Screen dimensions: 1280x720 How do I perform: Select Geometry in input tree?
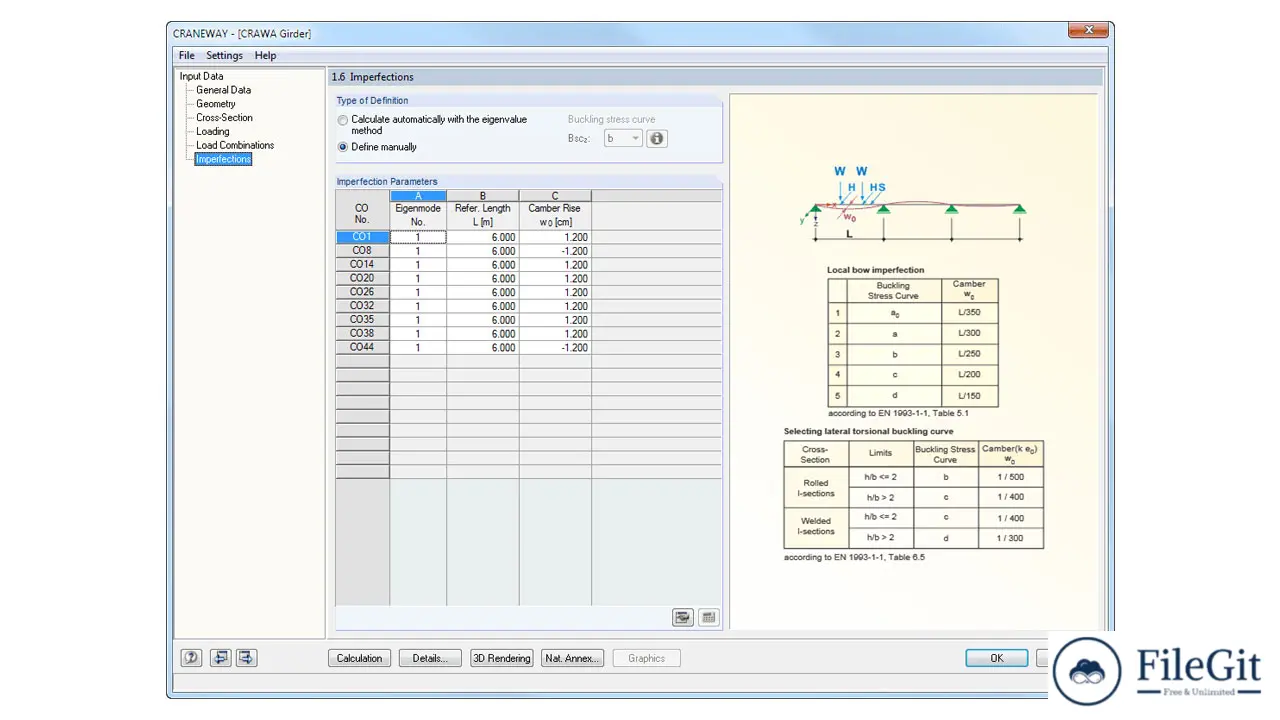tap(216, 104)
